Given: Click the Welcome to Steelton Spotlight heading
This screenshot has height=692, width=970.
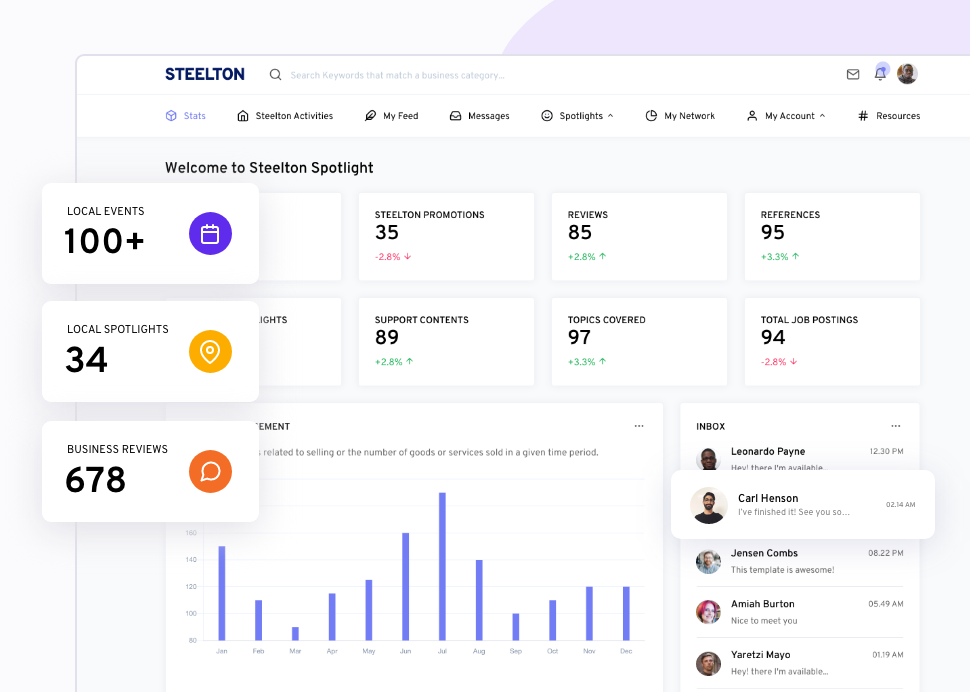Looking at the screenshot, I should coord(269,168).
